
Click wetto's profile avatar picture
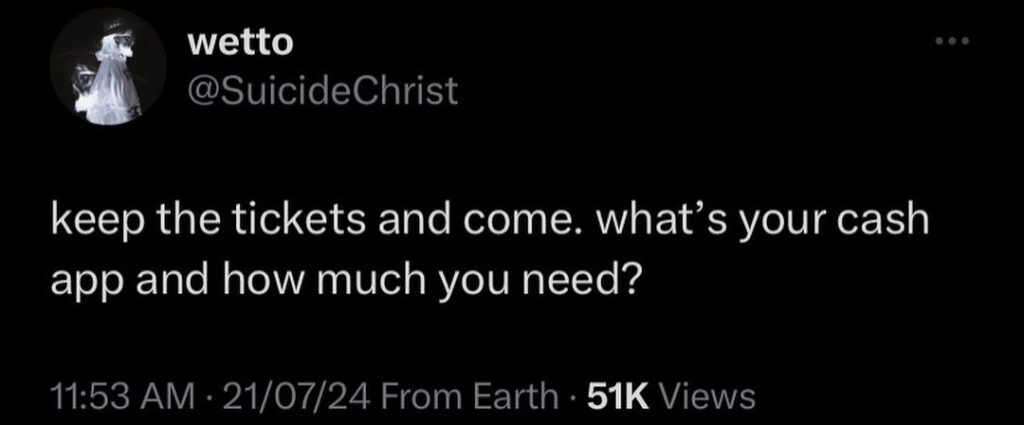click(x=110, y=73)
